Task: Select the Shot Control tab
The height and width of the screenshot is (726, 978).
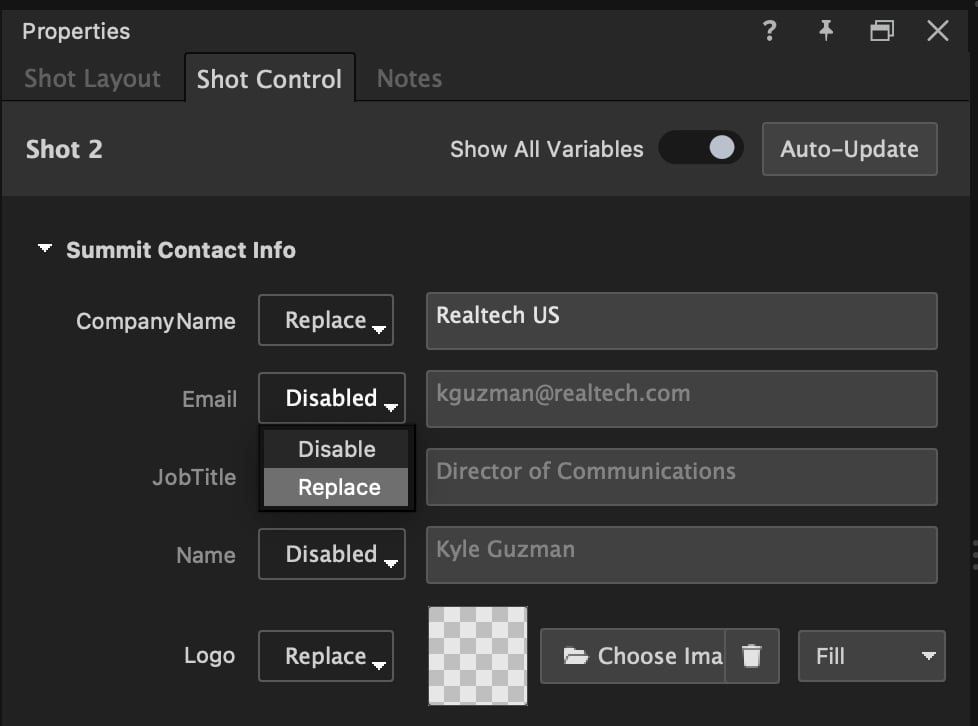Action: point(269,79)
